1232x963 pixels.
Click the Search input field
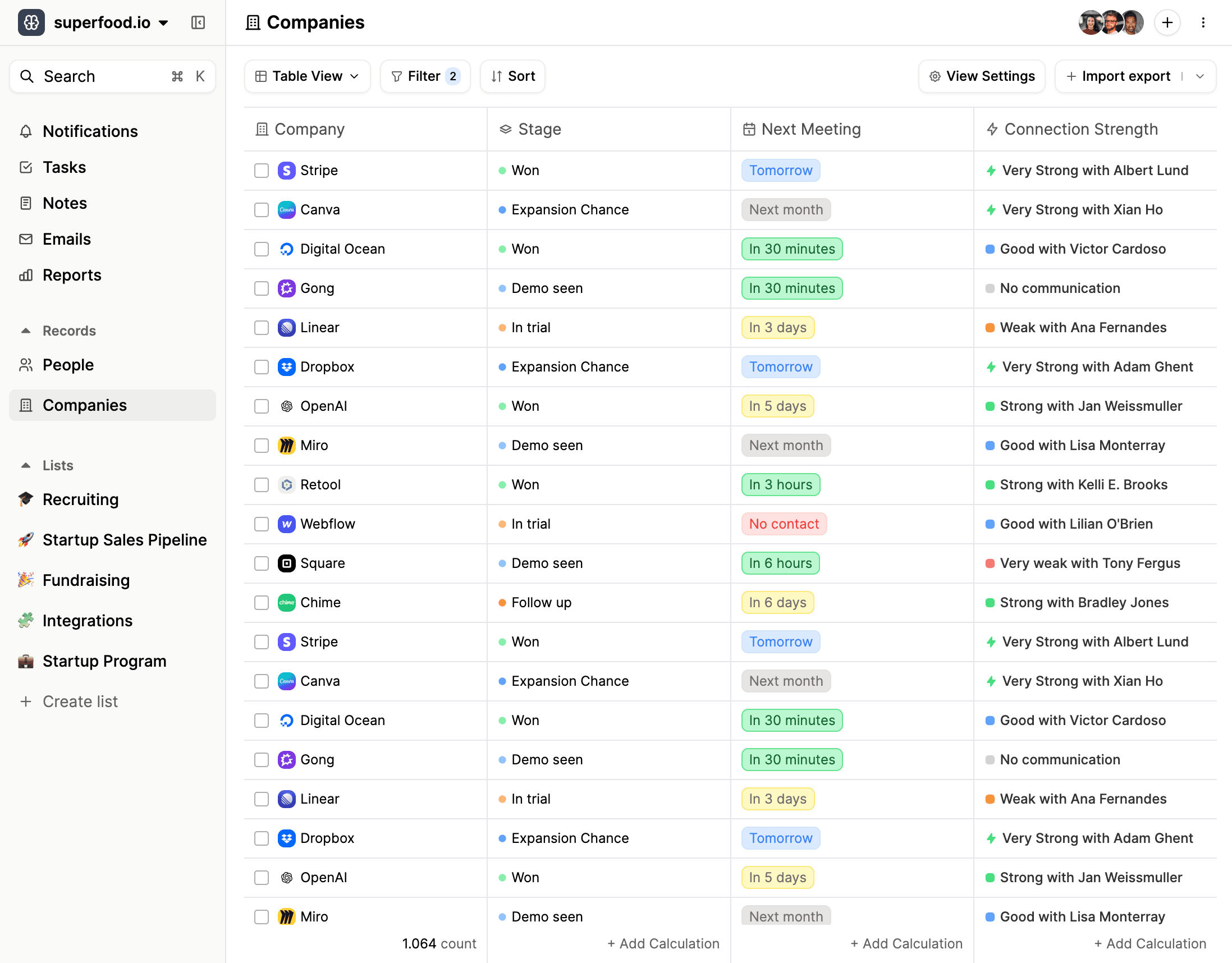(x=112, y=76)
